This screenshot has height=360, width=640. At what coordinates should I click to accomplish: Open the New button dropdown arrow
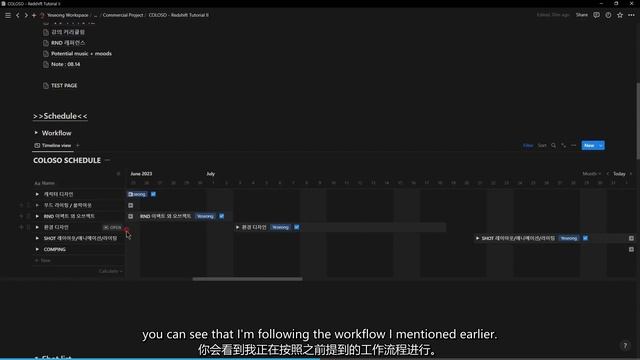[600, 145]
